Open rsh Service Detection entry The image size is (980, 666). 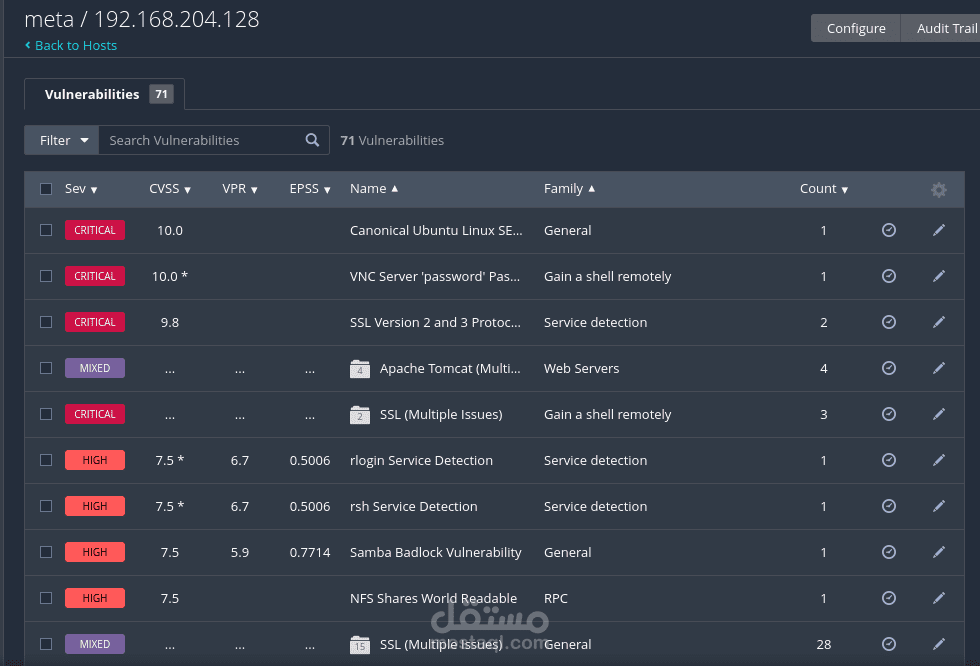tap(413, 507)
